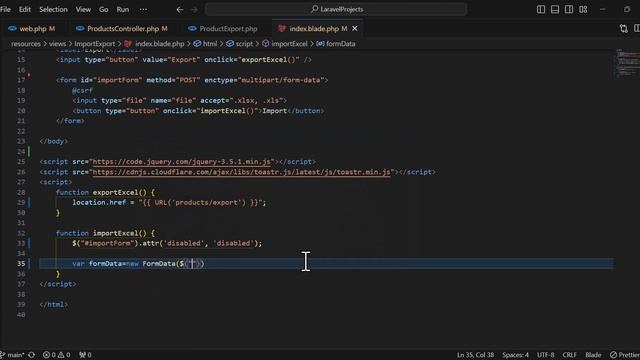640x360 pixels.
Task: Open the importExcel breadcrumb symbol
Action: click(289, 44)
